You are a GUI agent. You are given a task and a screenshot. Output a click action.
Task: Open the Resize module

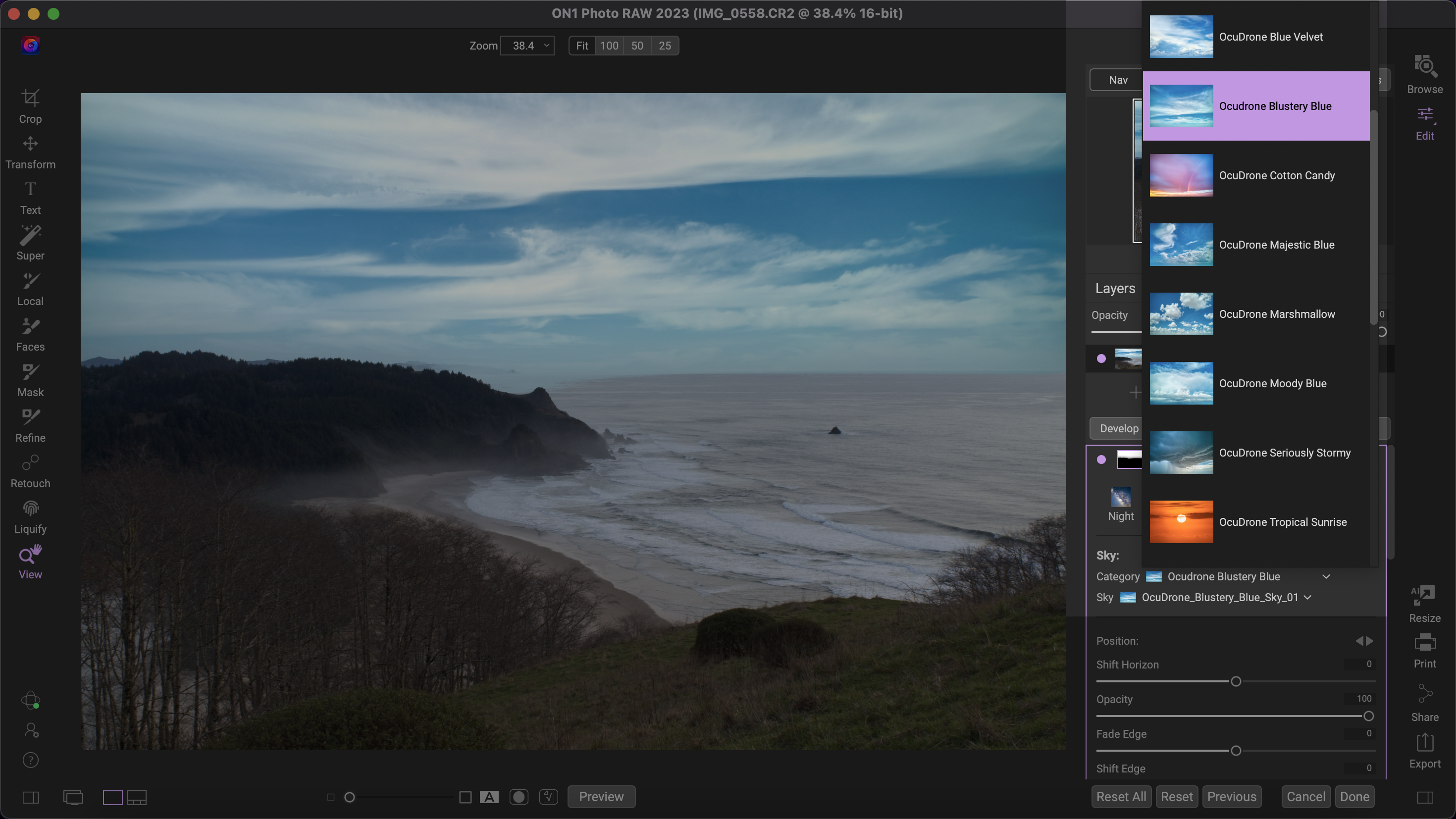click(1424, 603)
